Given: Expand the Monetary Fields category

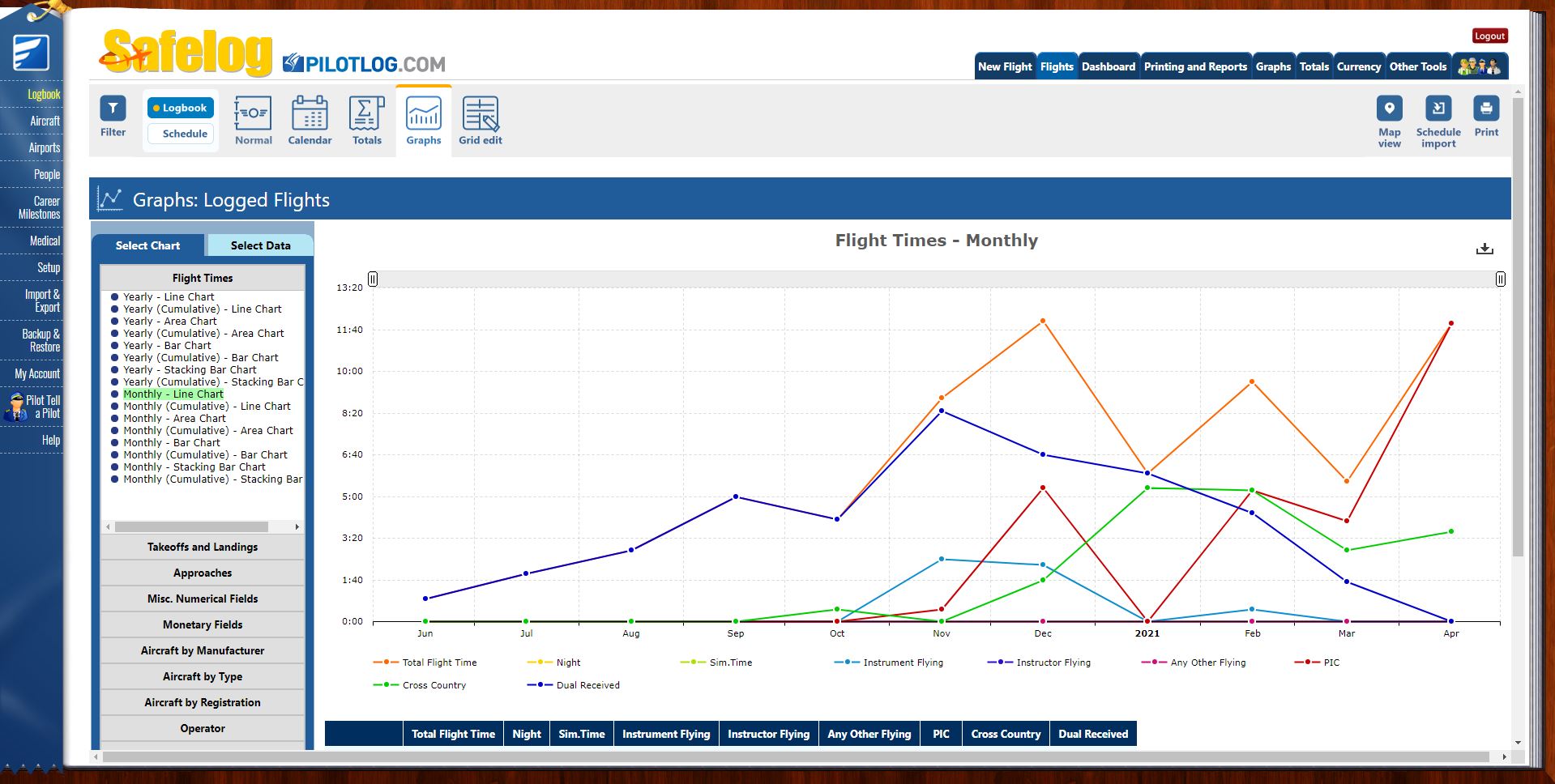Looking at the screenshot, I should [x=202, y=624].
